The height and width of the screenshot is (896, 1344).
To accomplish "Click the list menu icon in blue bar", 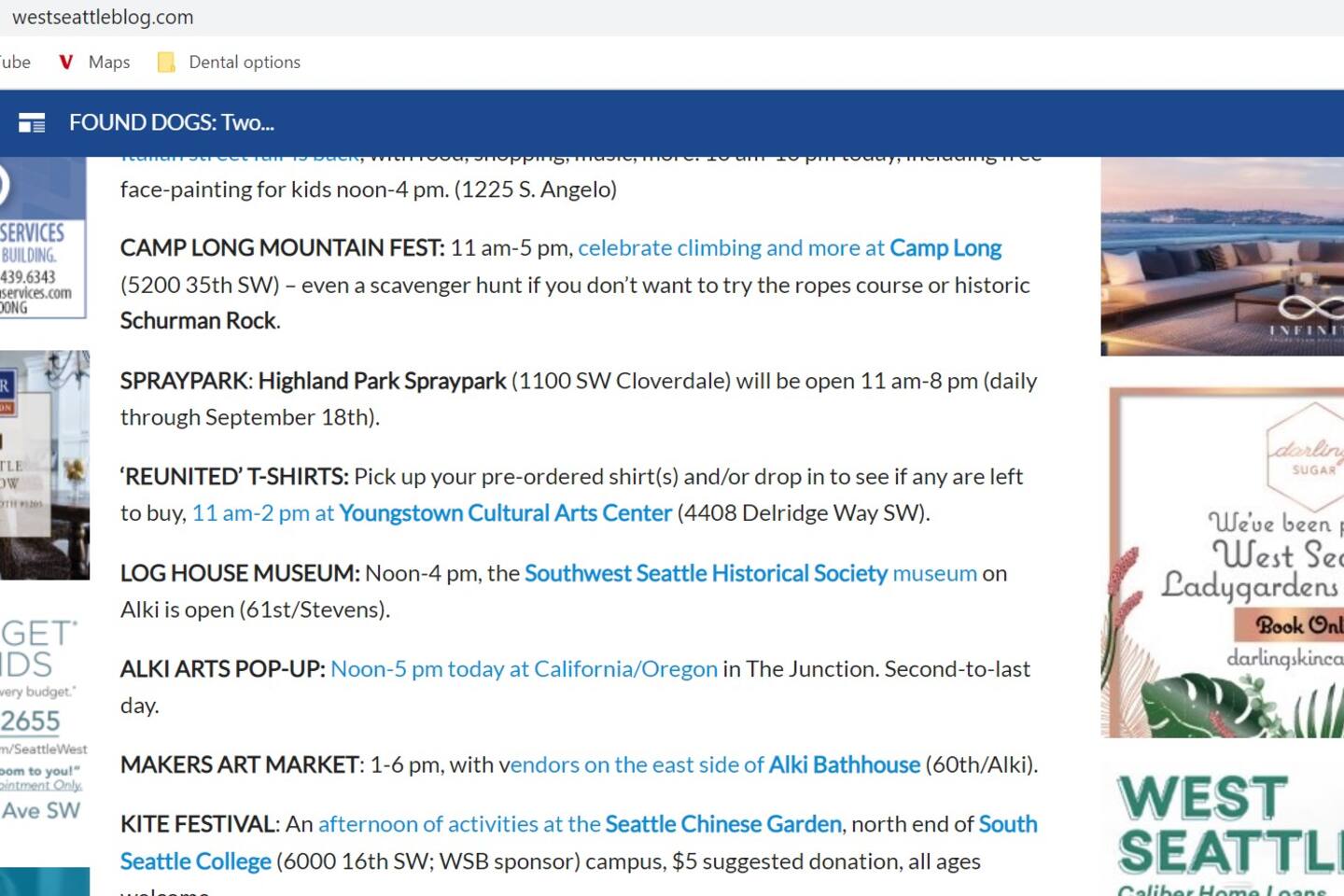I will 32,123.
